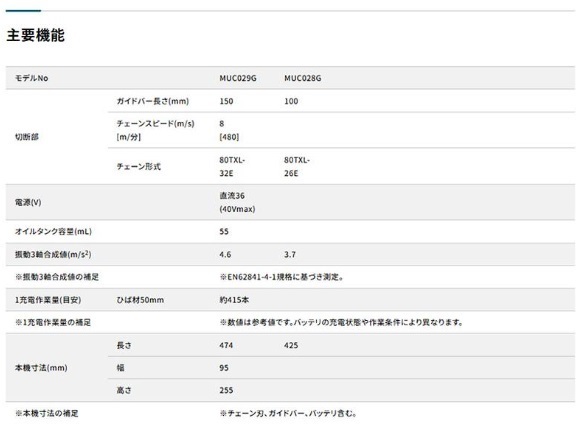Click the chain type 80TXL-26E
Image resolution: width=576 pixels, height=424 pixels.
pyautogui.click(x=296, y=166)
